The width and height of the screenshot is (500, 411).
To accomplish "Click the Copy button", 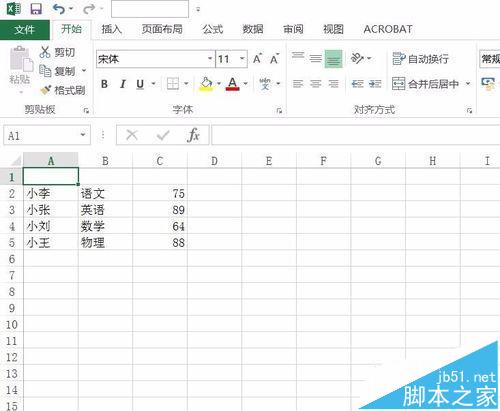I will click(57, 71).
